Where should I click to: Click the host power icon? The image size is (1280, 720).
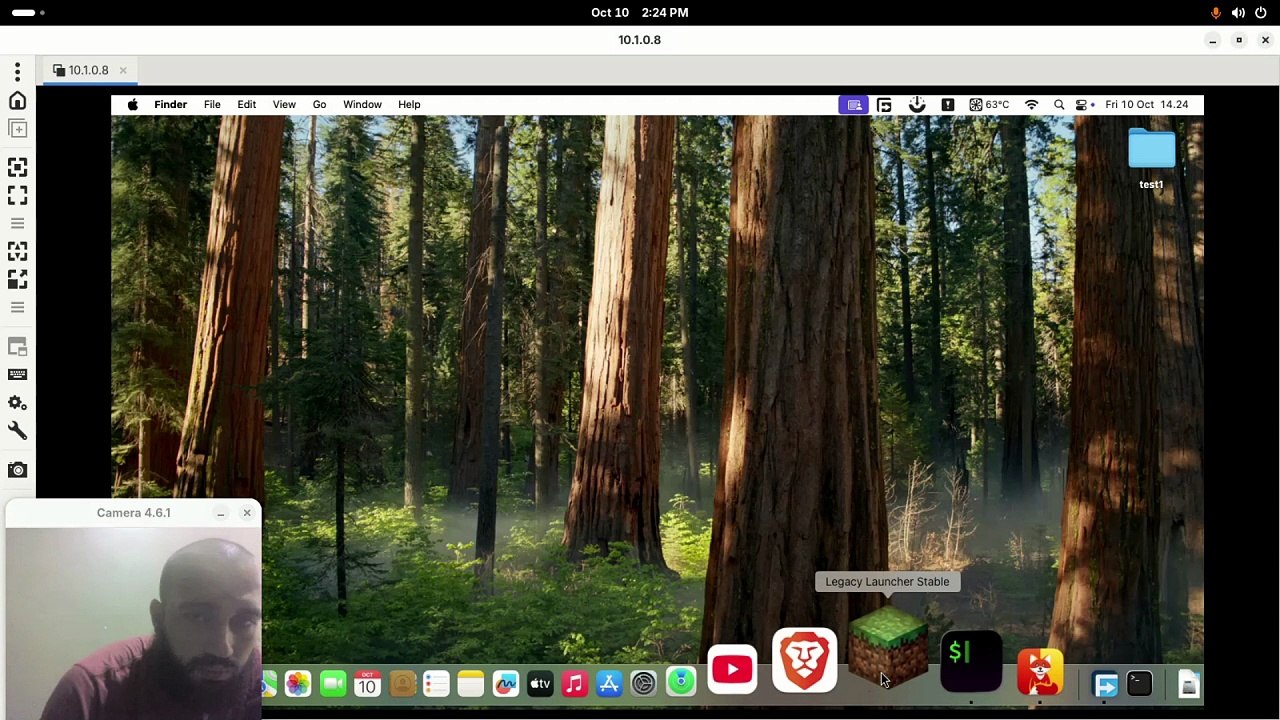point(1261,12)
